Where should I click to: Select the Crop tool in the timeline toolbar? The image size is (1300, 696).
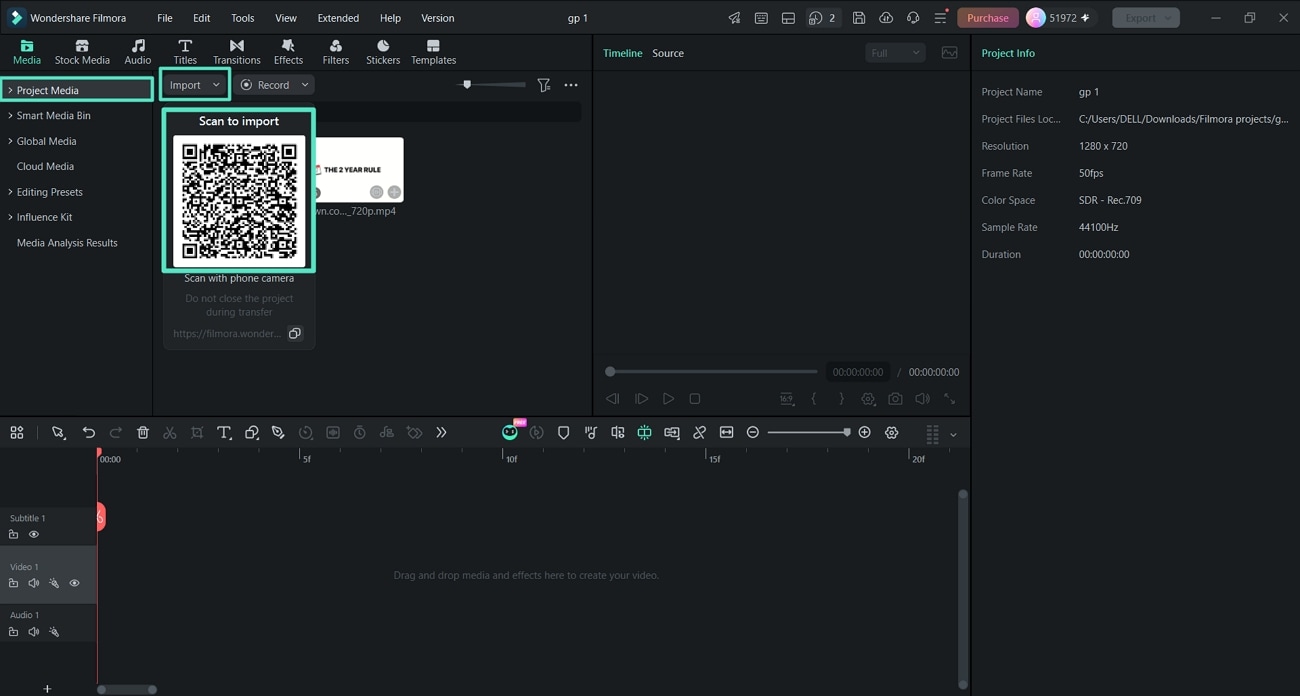(x=197, y=433)
